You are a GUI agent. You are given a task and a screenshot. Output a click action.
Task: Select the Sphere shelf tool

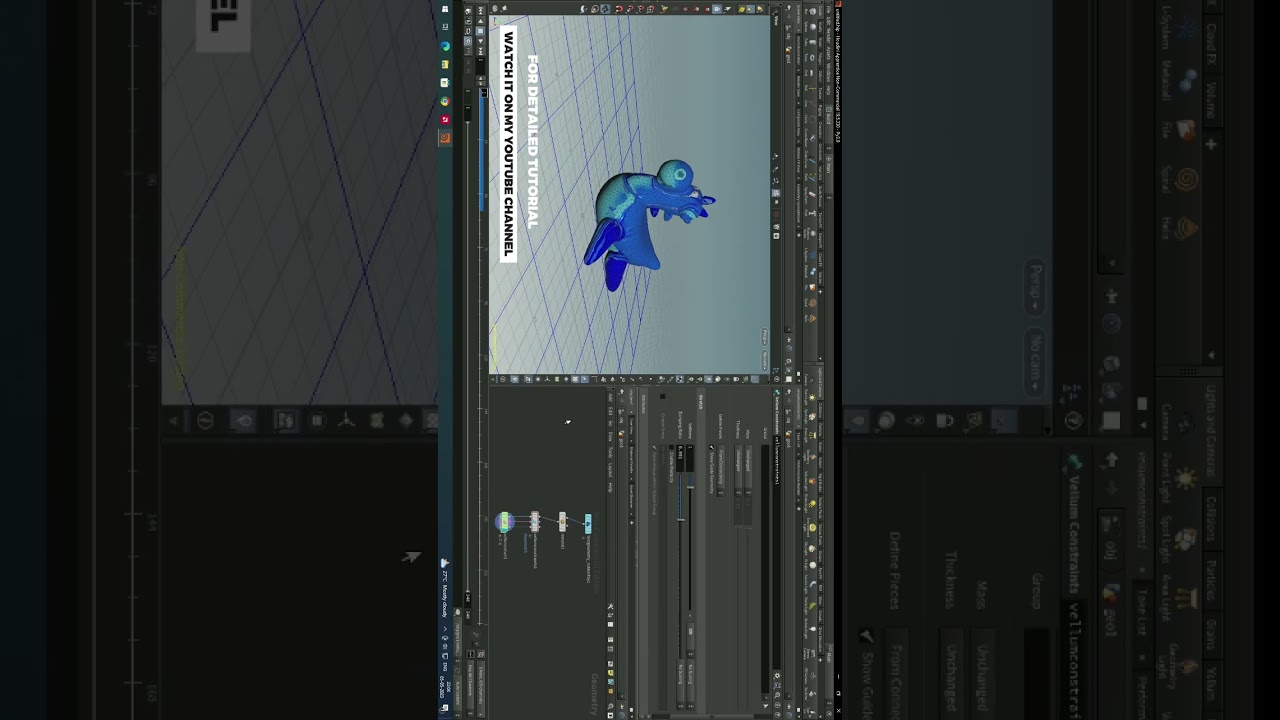click(x=812, y=26)
